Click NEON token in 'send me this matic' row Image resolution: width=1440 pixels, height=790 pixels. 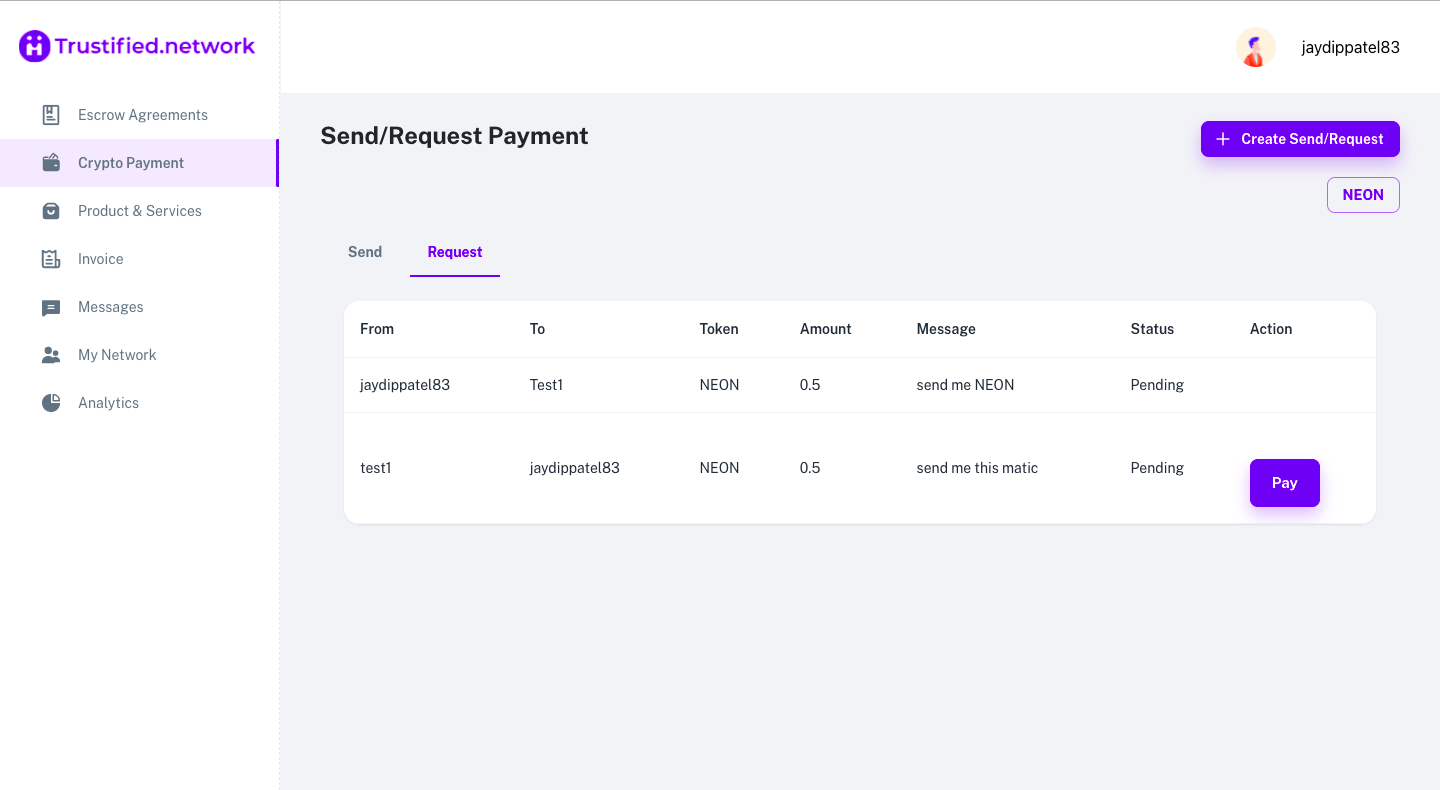720,468
